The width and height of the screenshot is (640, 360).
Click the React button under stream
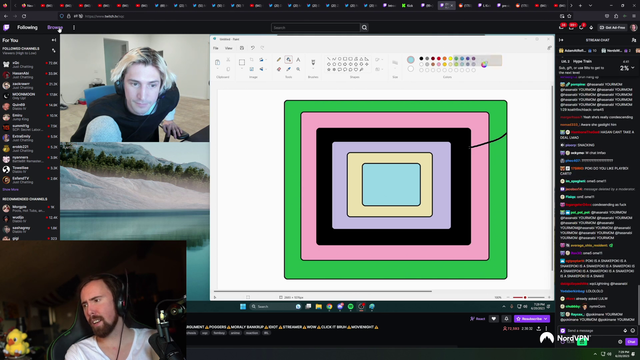tap(478, 319)
